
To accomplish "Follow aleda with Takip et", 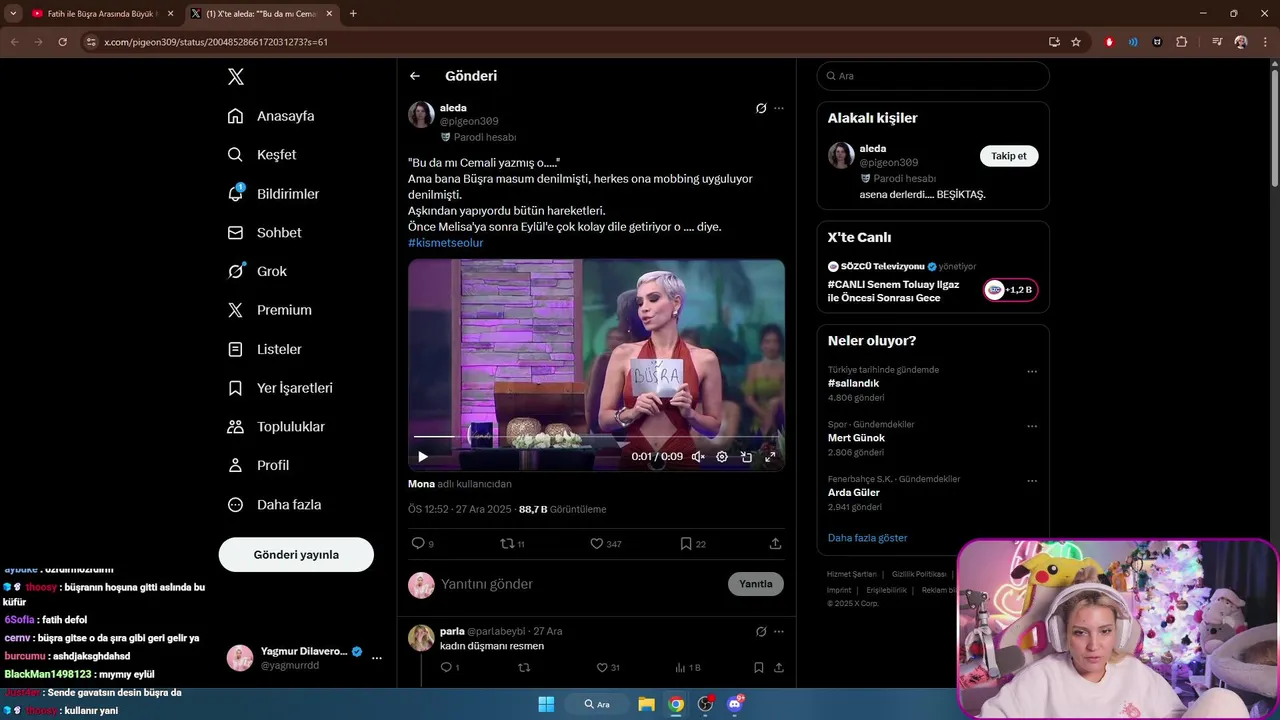I will click(x=1009, y=156).
